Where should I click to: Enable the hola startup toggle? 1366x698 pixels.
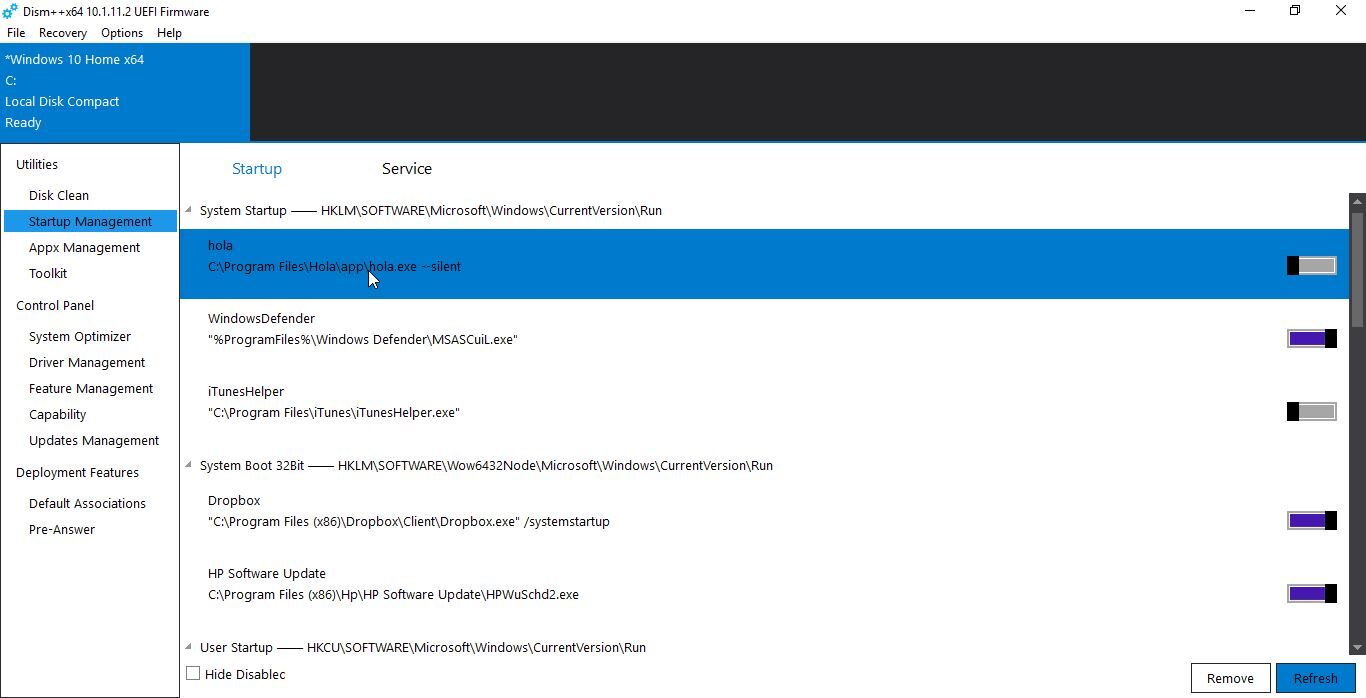tap(1311, 265)
